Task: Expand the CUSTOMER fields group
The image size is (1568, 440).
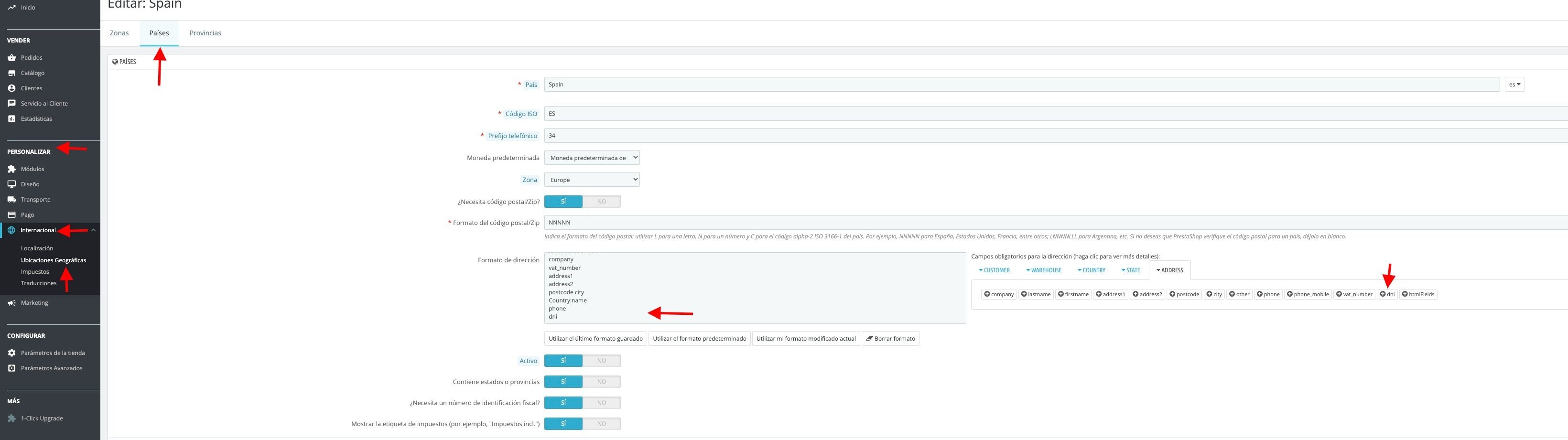Action: click(x=994, y=270)
